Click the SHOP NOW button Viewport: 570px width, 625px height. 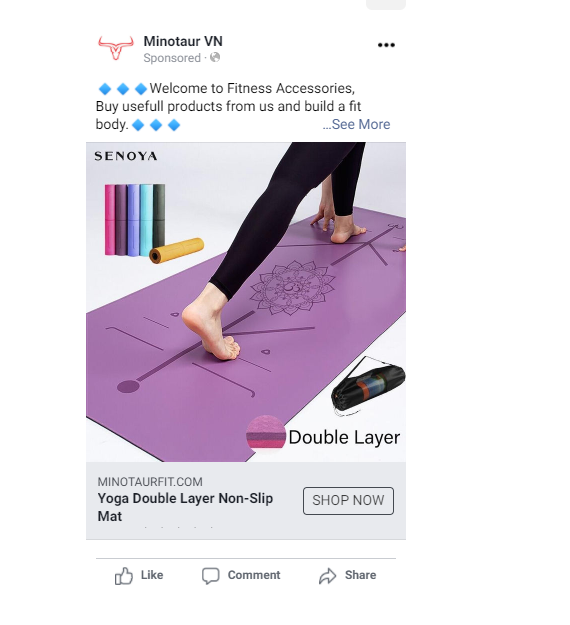(x=348, y=500)
